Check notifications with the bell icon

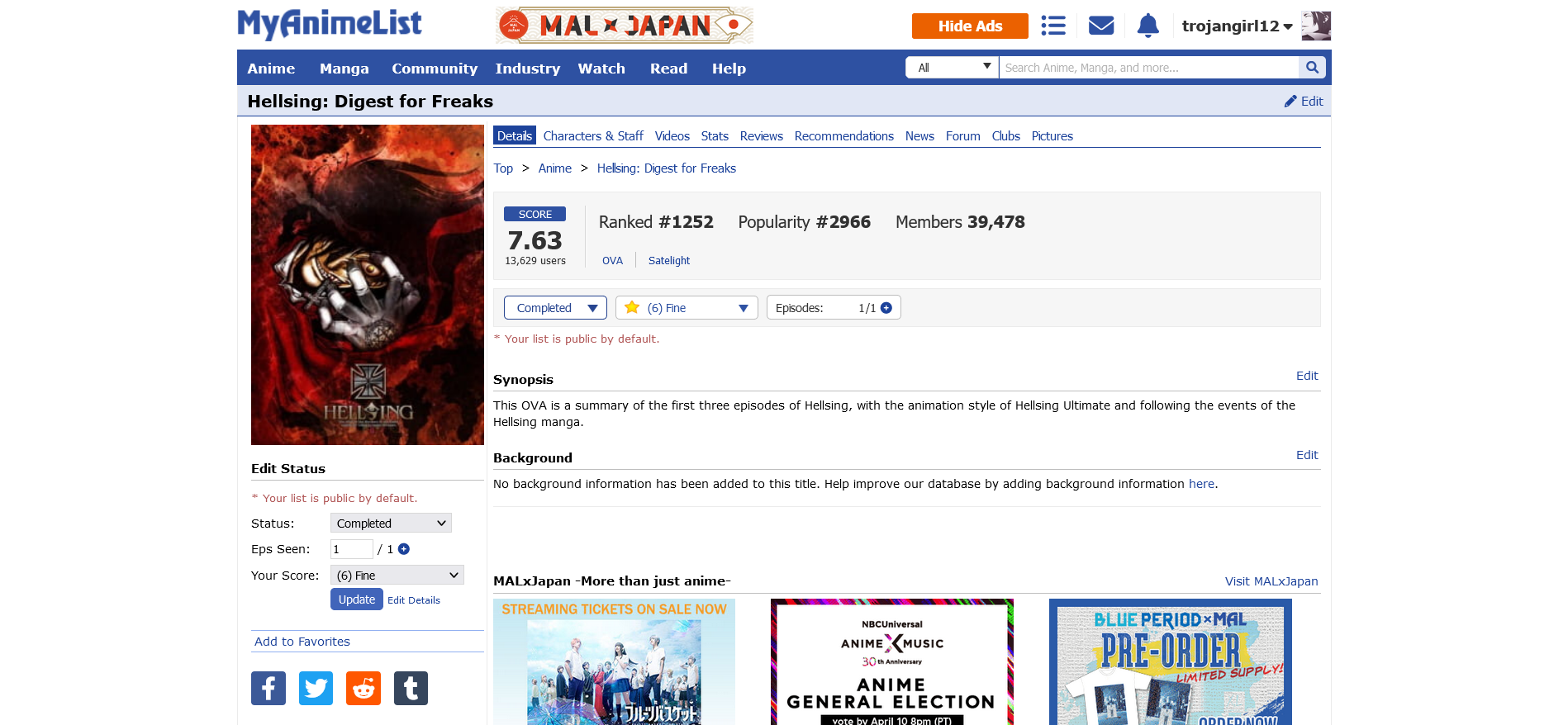click(1147, 26)
